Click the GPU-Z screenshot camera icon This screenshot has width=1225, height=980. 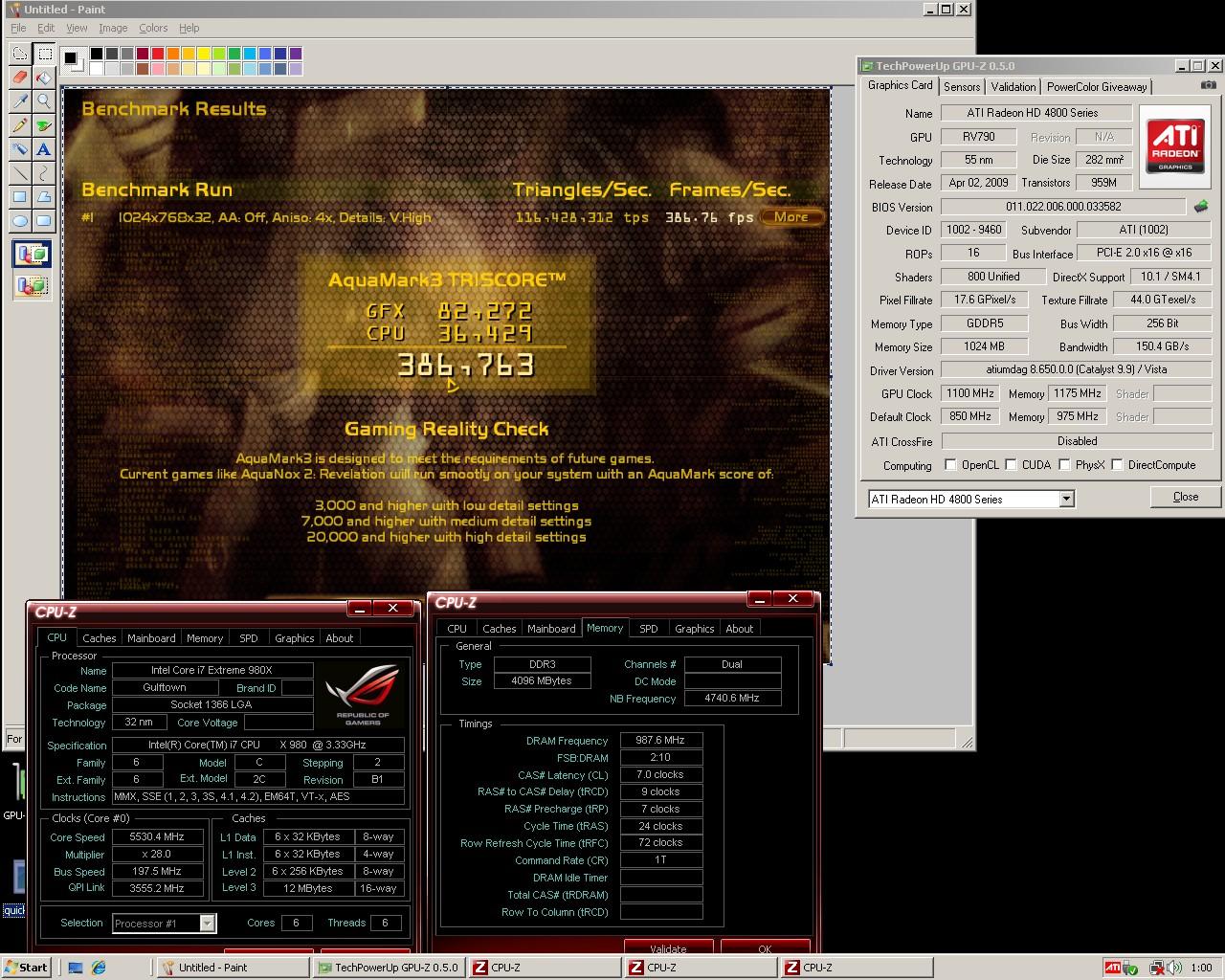pos(1209,85)
